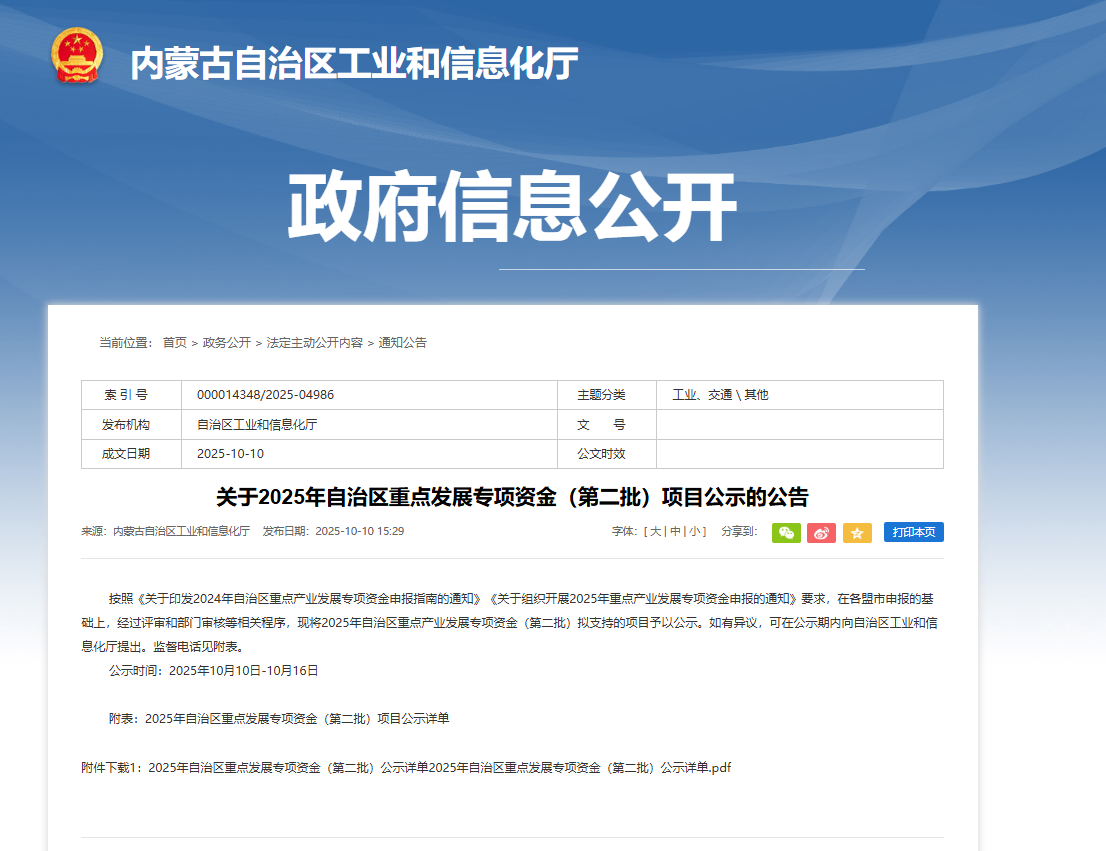
Task: Share article via green WeChat icon
Action: coord(786,533)
